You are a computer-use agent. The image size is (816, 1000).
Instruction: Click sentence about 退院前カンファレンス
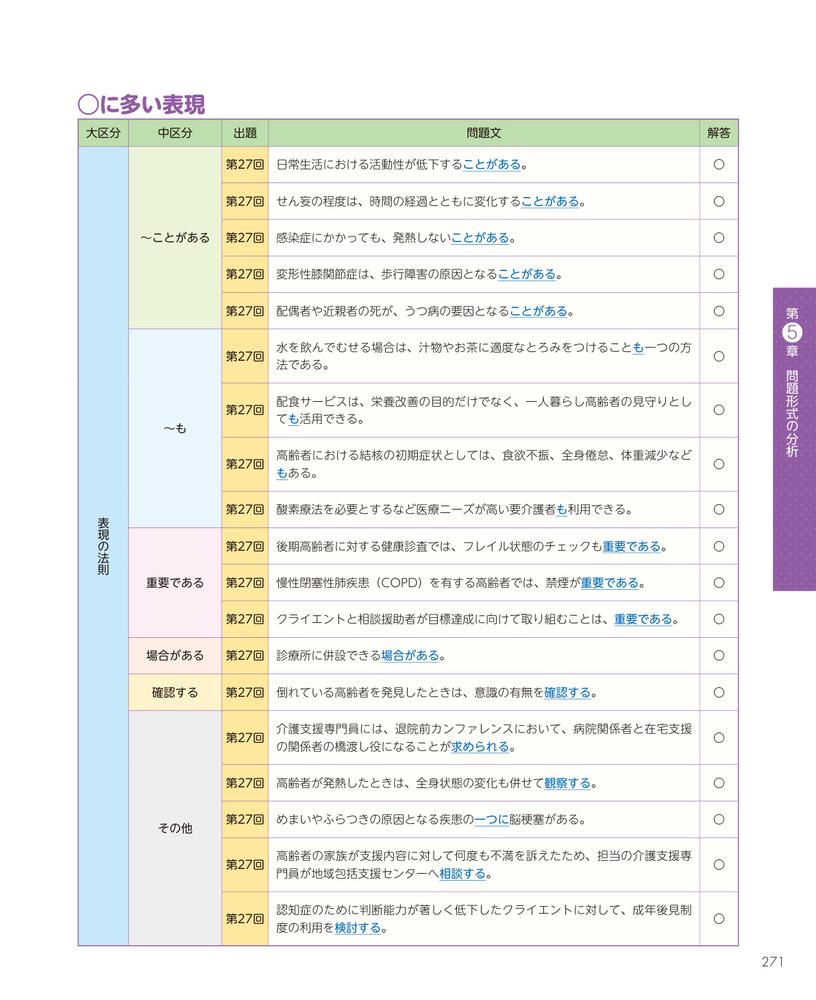coord(484,738)
